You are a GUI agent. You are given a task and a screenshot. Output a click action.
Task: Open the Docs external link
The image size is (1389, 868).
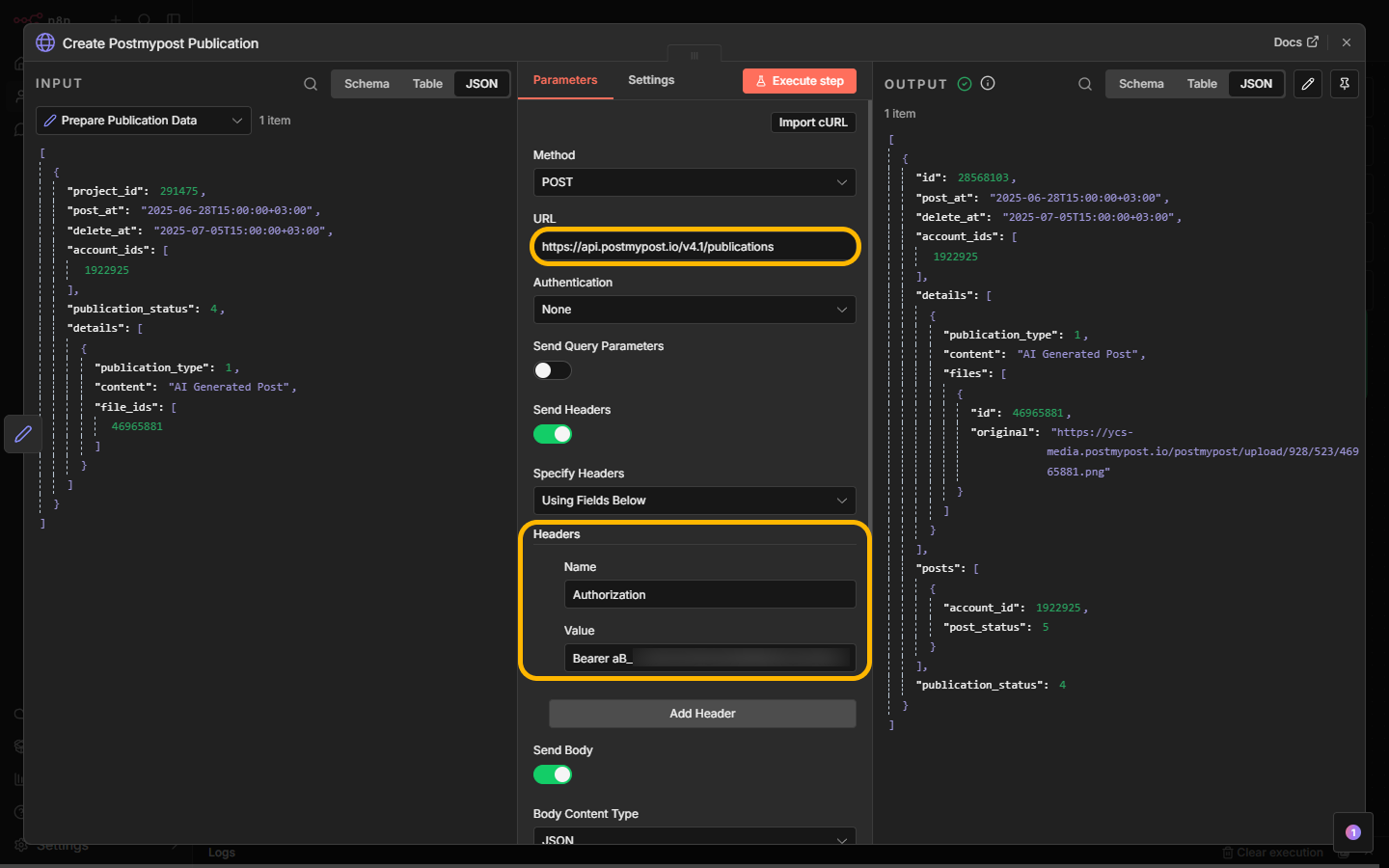(1295, 42)
